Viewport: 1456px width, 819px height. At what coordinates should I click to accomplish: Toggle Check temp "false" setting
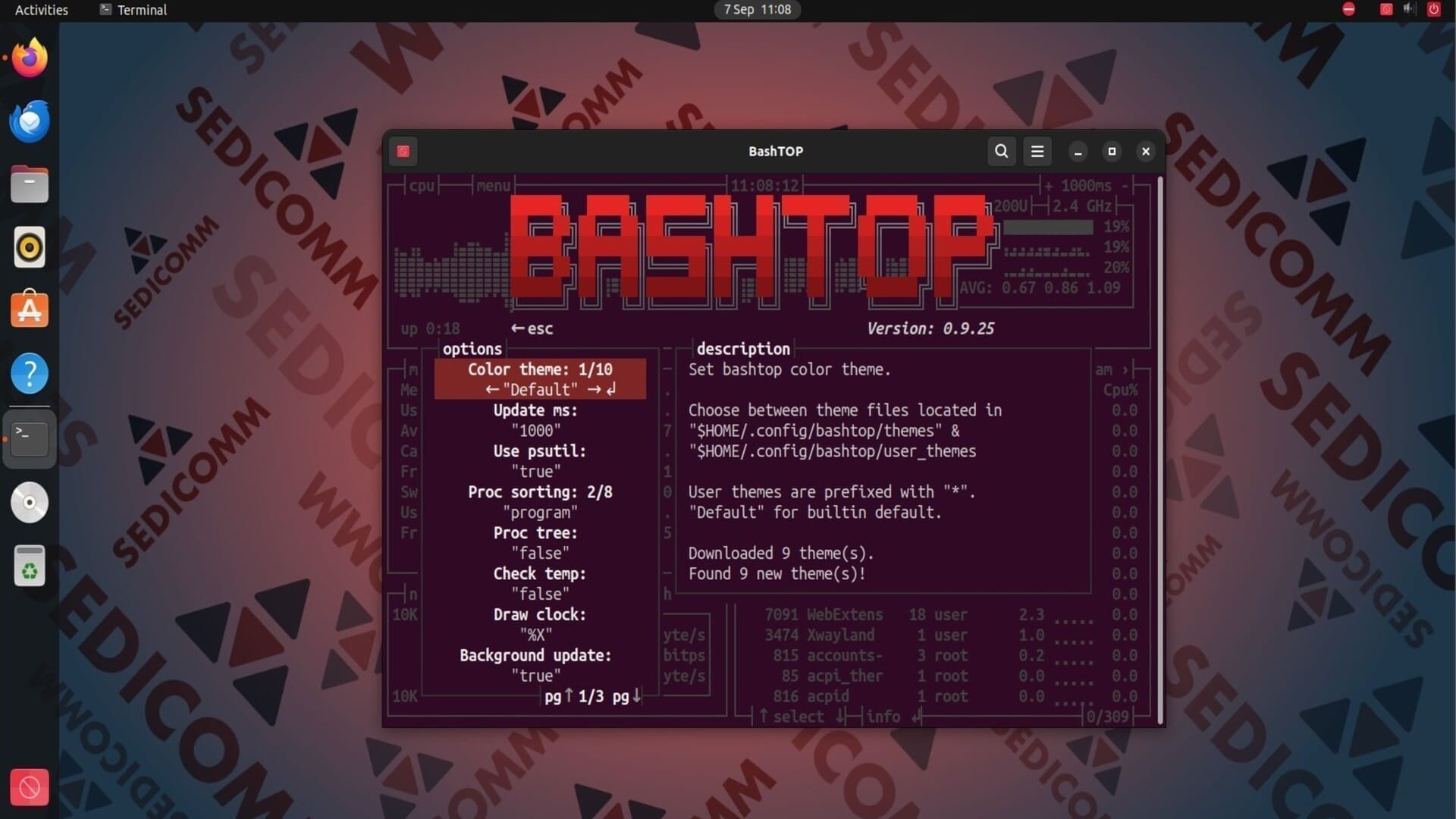[539, 595]
